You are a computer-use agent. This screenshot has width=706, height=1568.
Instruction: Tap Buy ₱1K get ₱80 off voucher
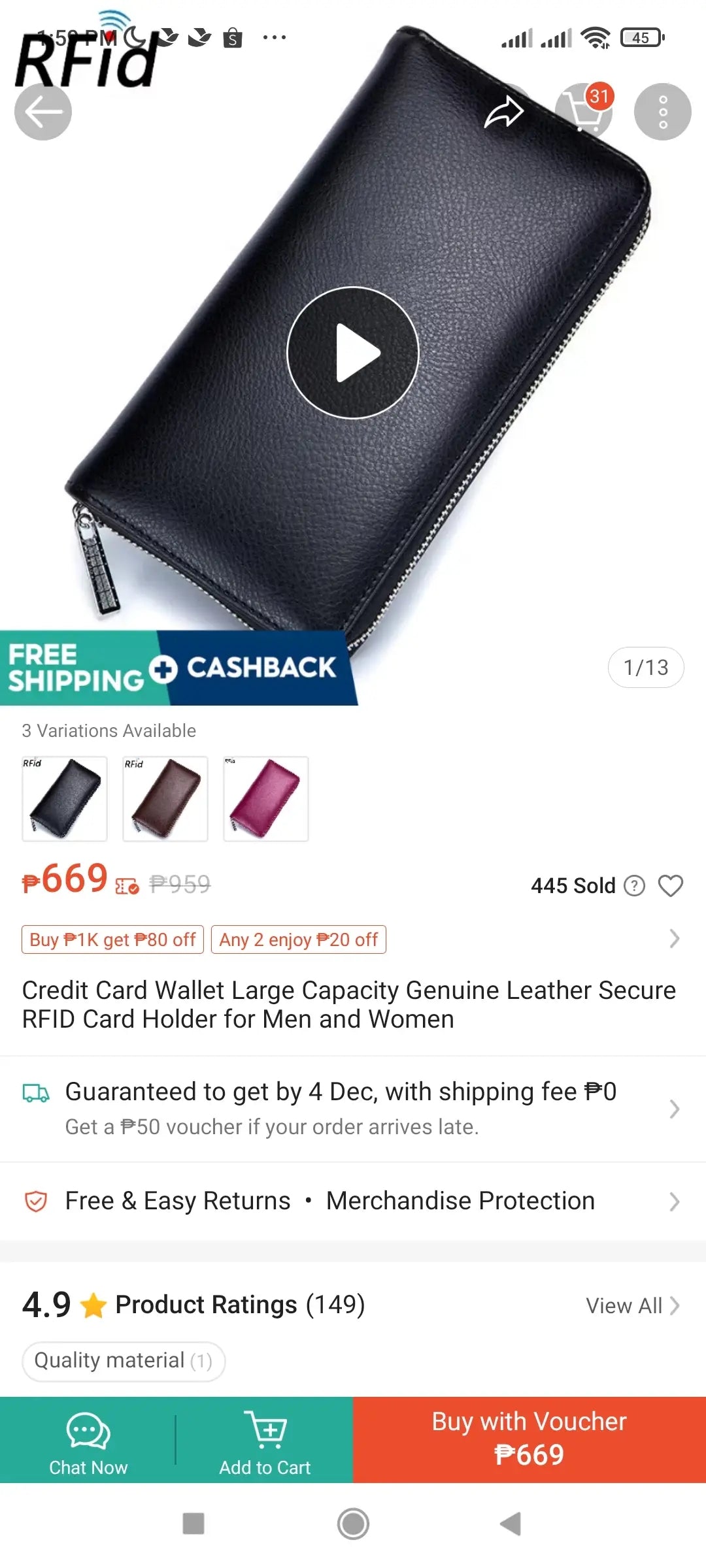(x=112, y=939)
